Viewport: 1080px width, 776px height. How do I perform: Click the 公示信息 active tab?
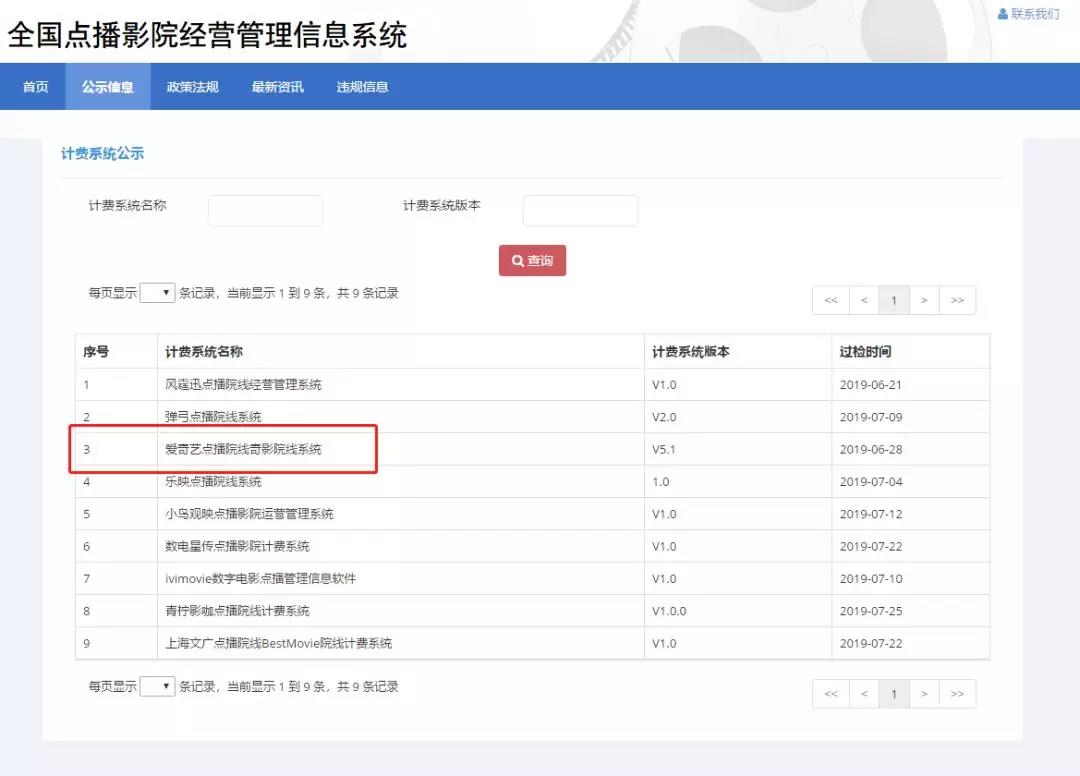(x=107, y=87)
